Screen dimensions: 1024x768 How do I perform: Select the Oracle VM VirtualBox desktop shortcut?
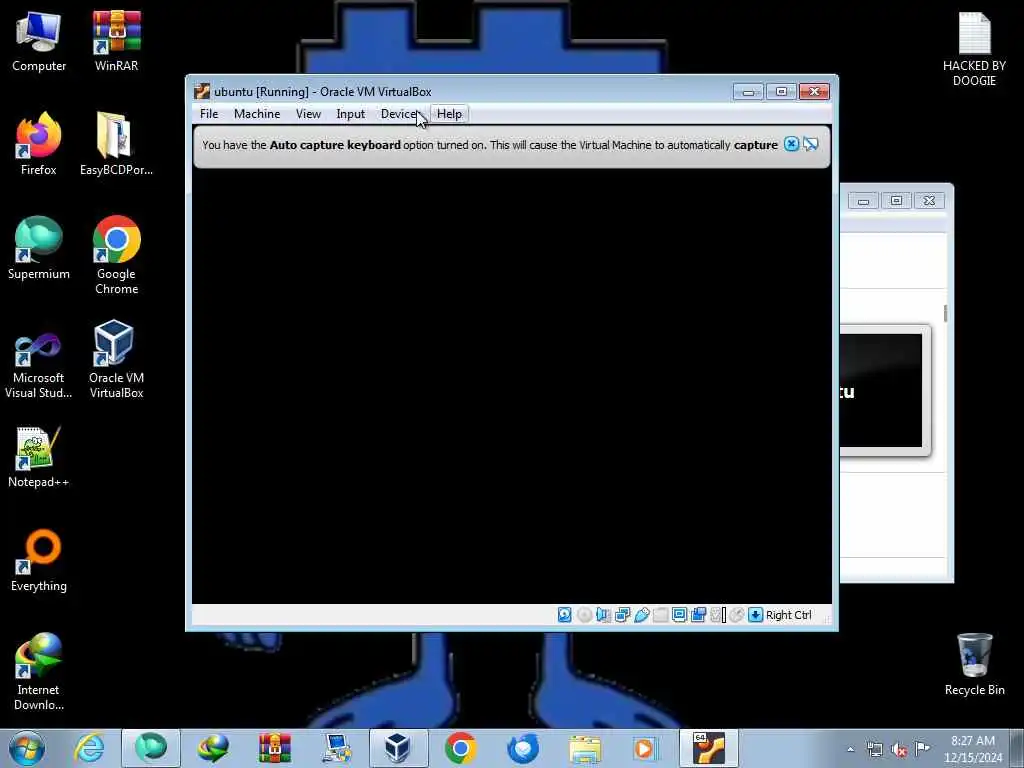[116, 360]
